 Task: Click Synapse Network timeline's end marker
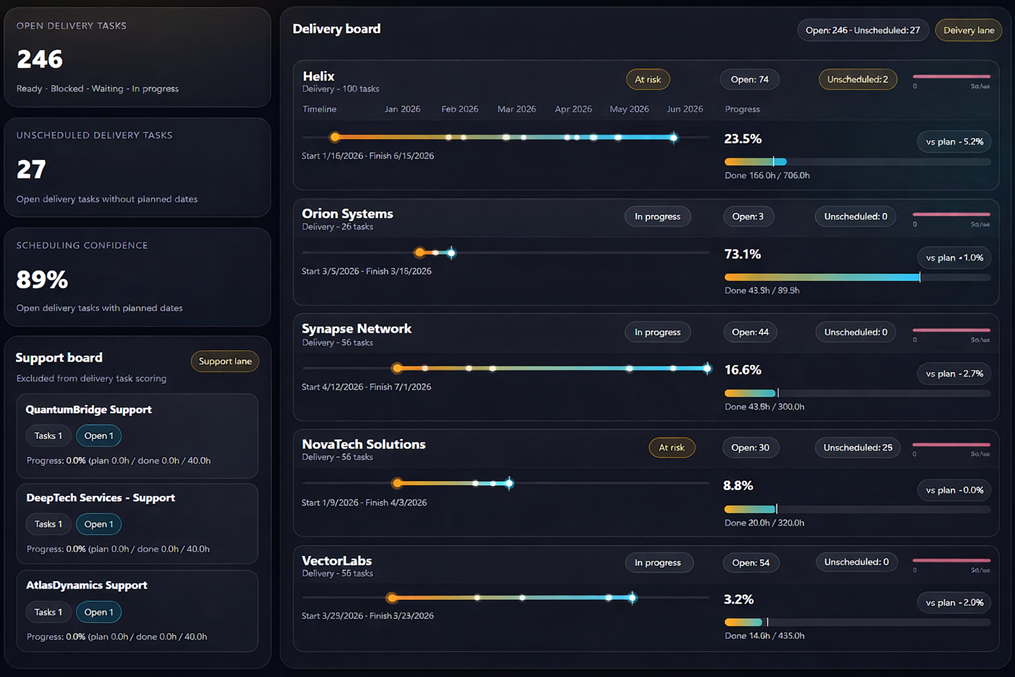pyautogui.click(x=707, y=368)
